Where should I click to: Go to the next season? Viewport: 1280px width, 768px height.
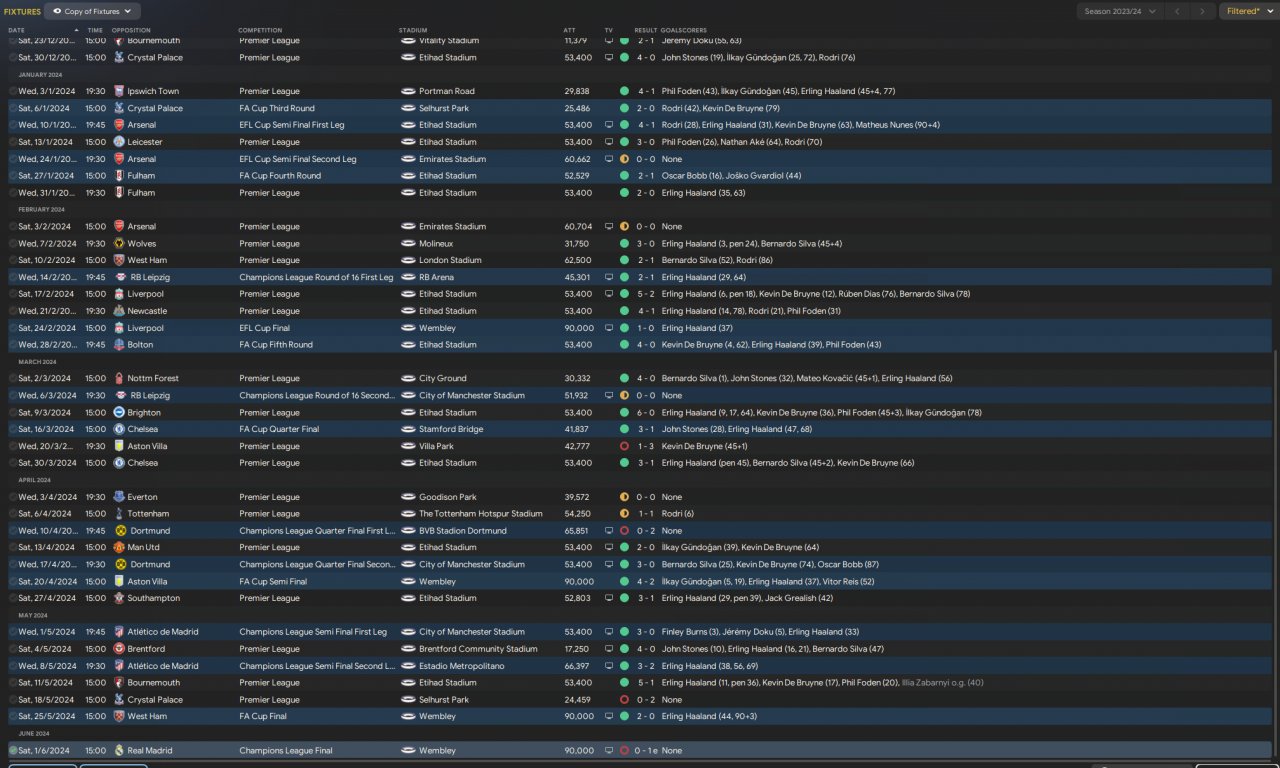[1203, 11]
